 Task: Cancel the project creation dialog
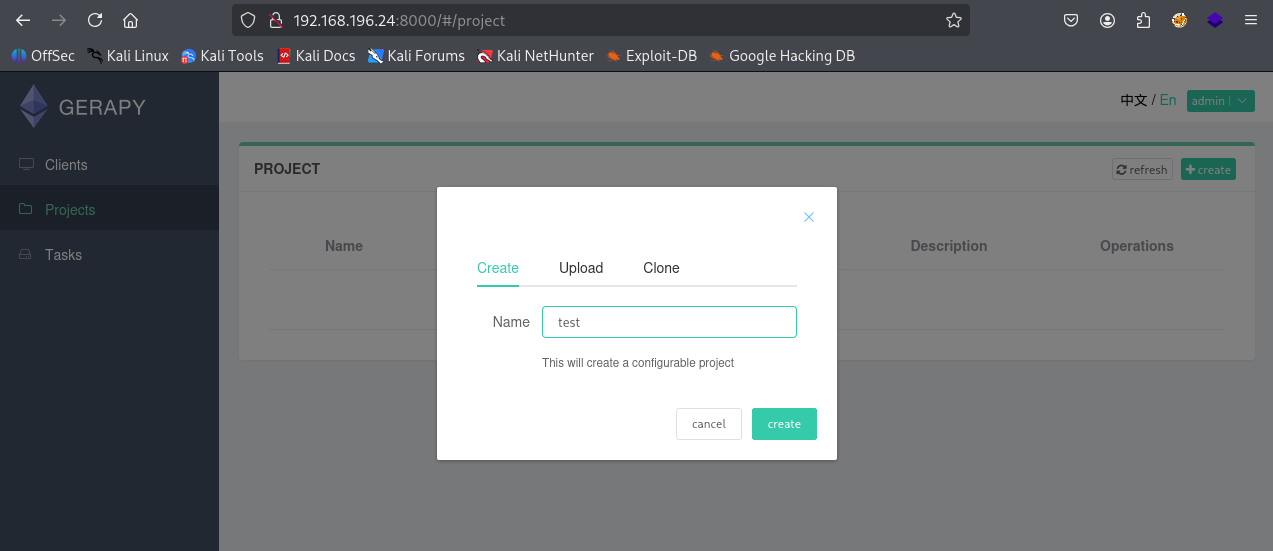coord(708,424)
